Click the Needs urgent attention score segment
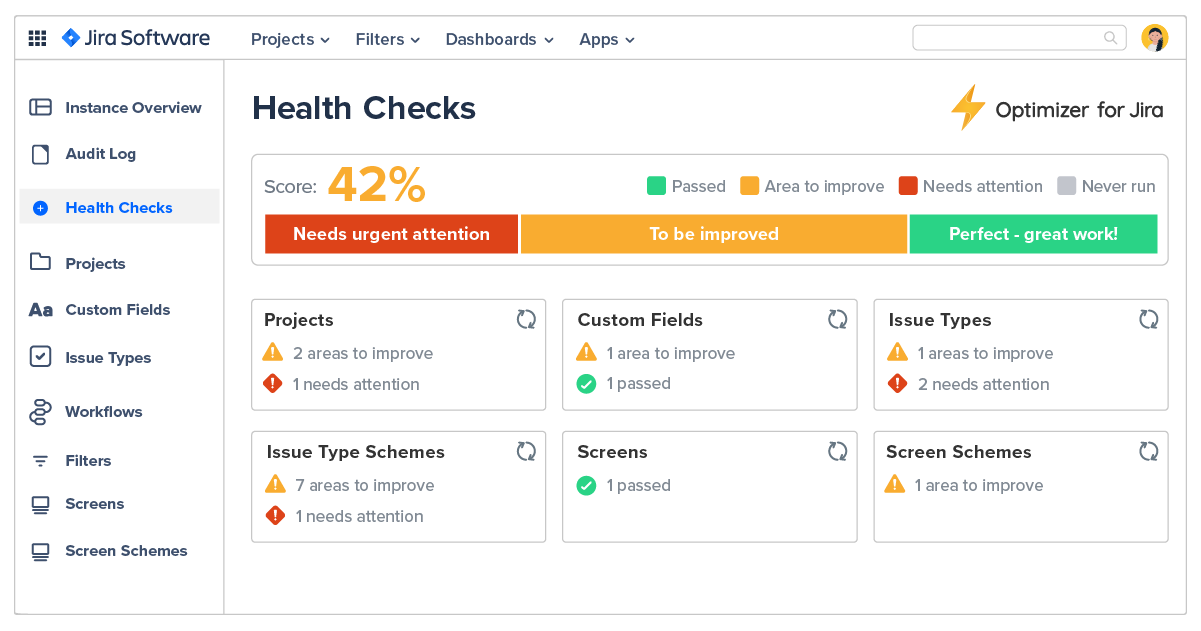This screenshot has width=1201, height=631. coord(391,234)
